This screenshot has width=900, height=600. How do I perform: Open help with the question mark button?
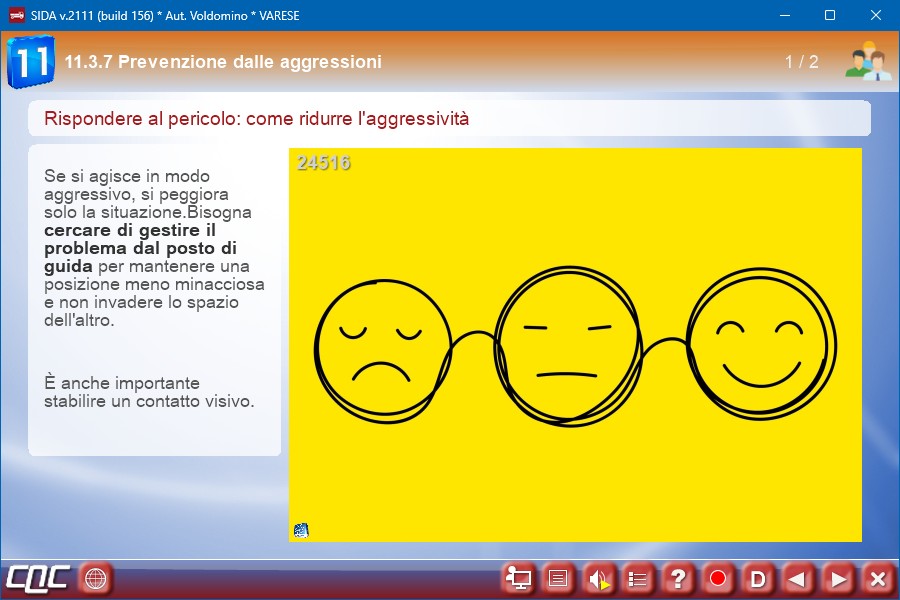[678, 578]
